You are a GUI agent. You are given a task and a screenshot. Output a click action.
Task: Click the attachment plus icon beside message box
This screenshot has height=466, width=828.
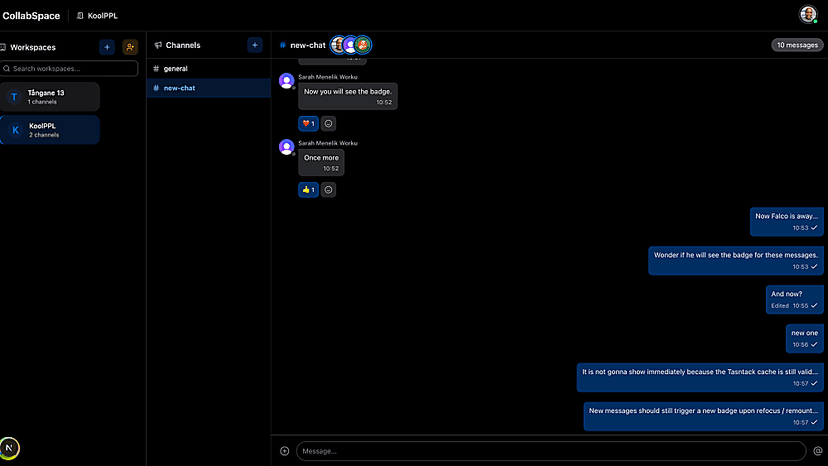pos(284,451)
